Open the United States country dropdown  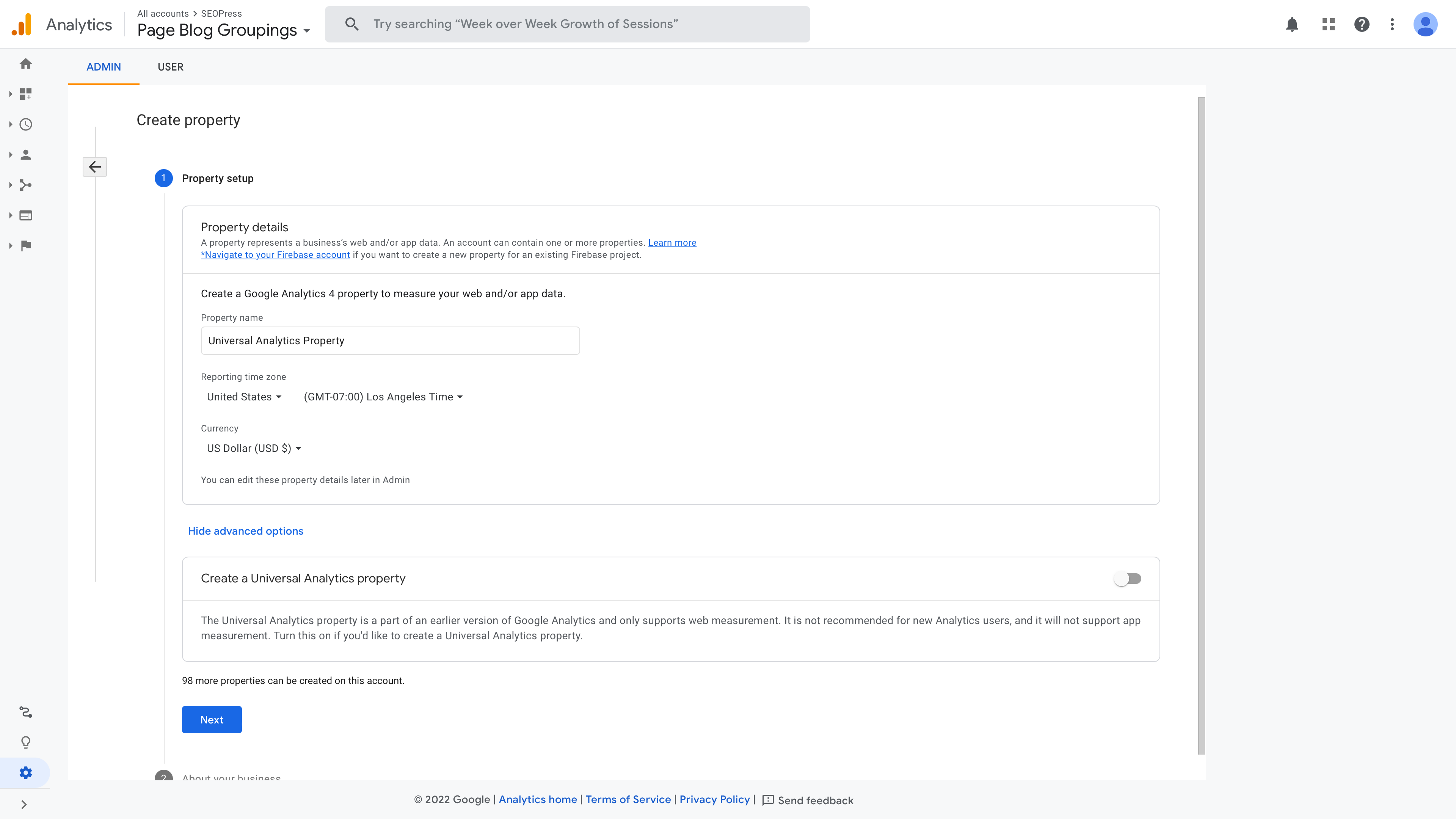click(243, 397)
